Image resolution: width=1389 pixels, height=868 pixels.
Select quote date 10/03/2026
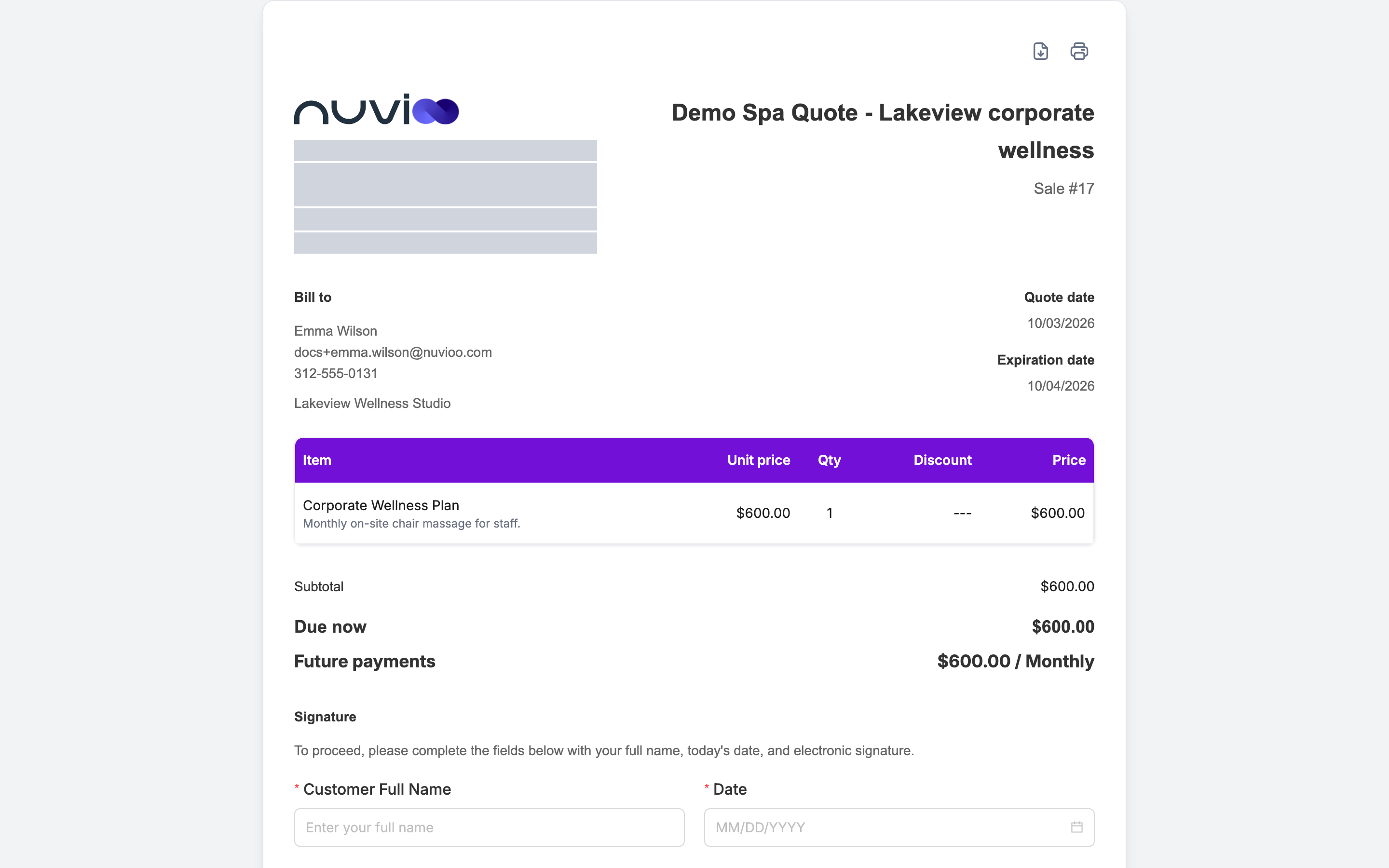tap(1060, 323)
